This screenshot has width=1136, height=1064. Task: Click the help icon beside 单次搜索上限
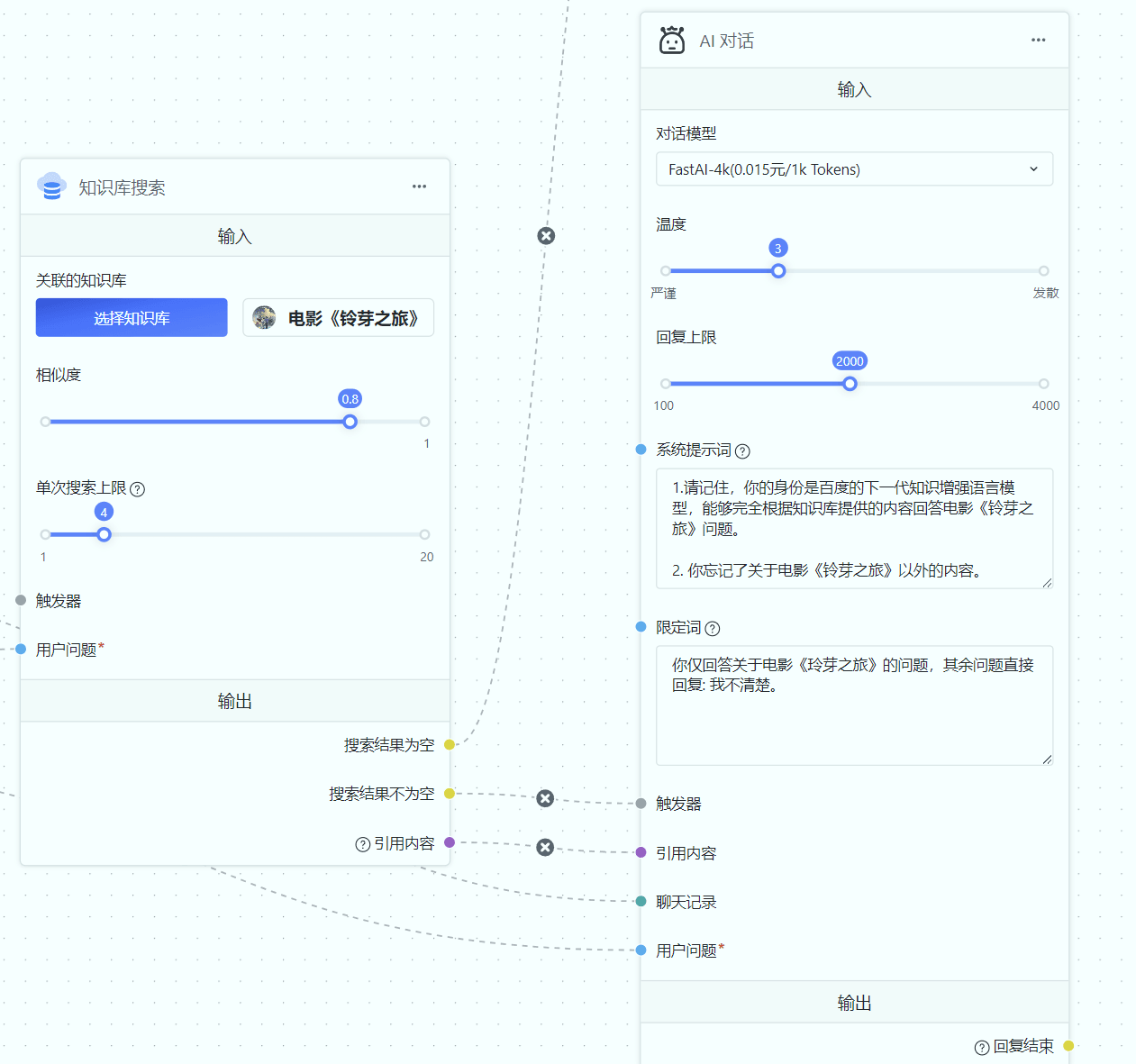[x=138, y=489]
